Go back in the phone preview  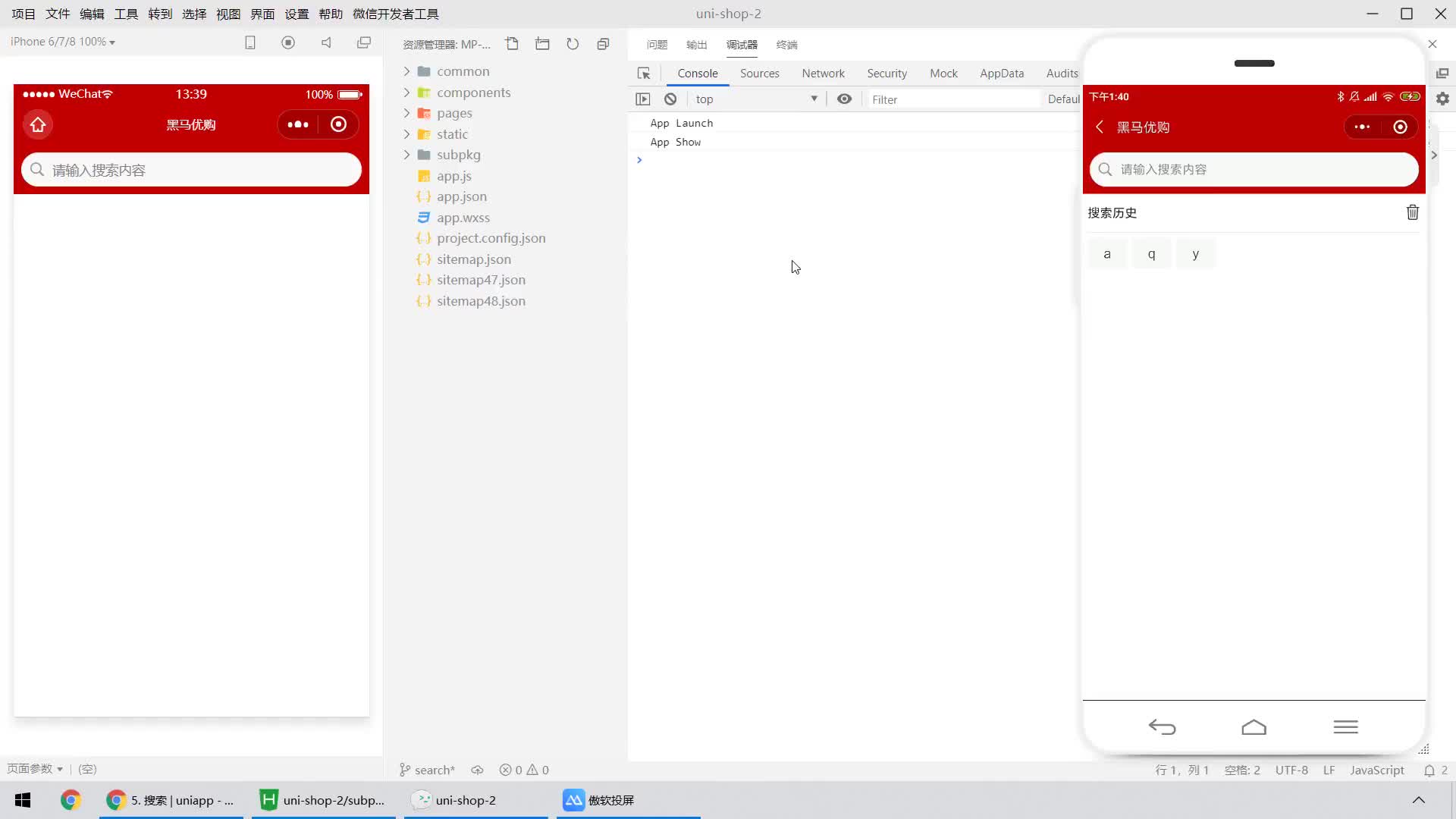[1100, 127]
